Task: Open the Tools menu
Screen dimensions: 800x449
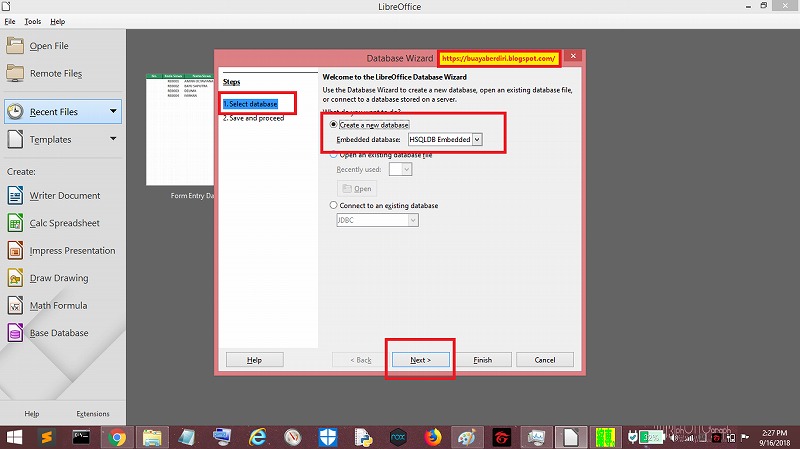Action: [x=33, y=21]
